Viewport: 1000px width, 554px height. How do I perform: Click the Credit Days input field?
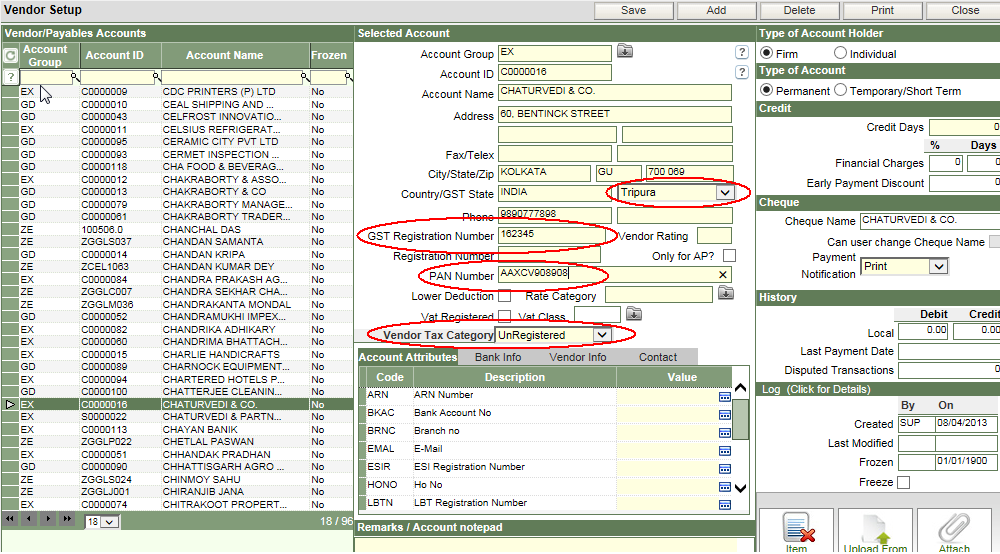pyautogui.click(x=964, y=127)
